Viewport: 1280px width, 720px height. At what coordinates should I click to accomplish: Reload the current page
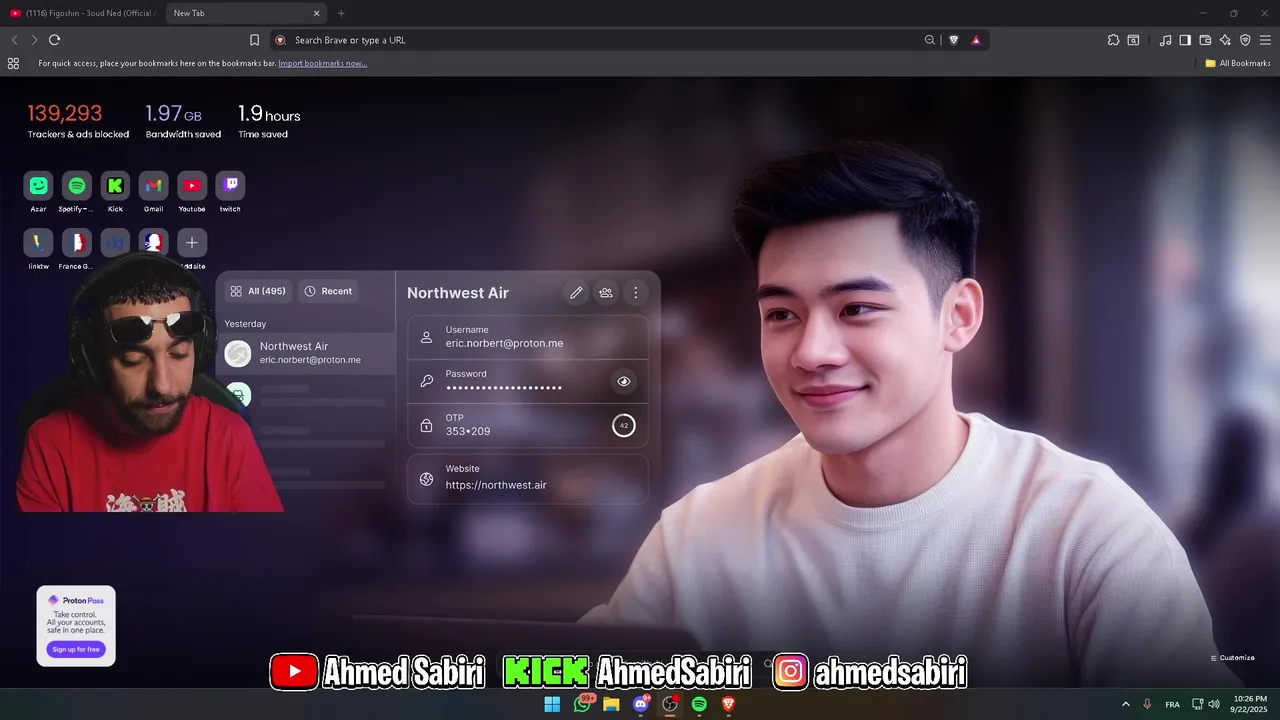[54, 40]
